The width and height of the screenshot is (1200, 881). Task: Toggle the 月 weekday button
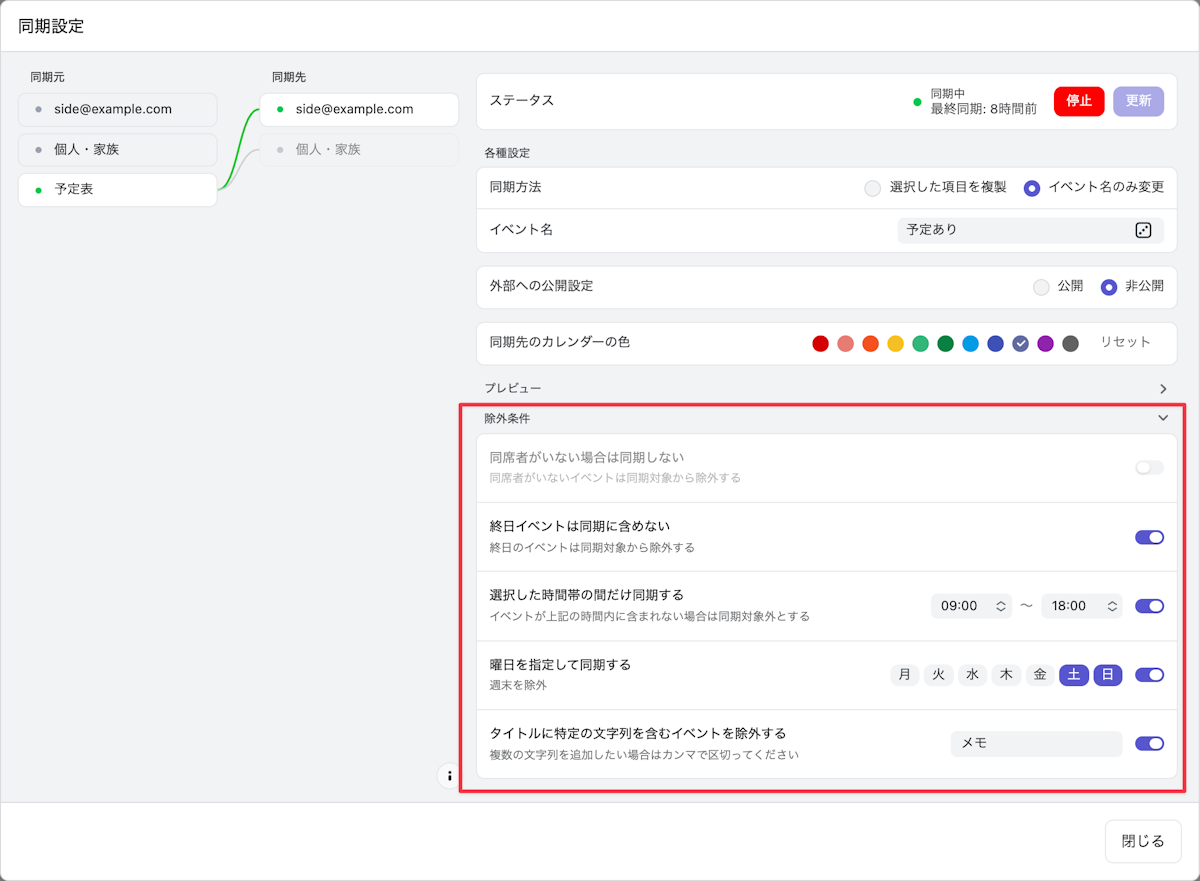point(904,675)
